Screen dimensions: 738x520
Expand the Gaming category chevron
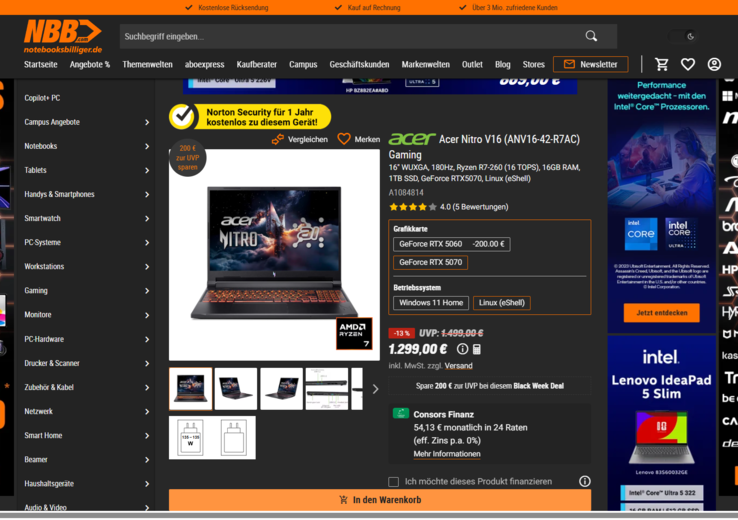pos(147,291)
